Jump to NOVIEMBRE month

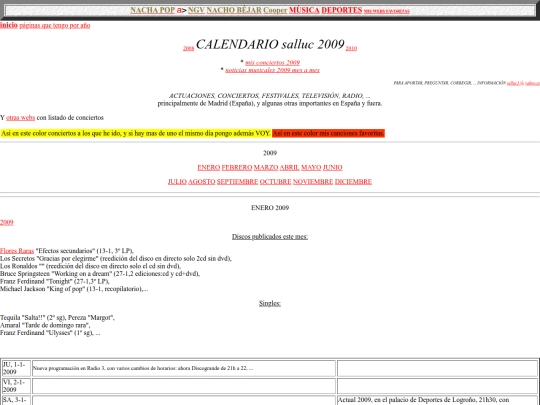click(313, 182)
